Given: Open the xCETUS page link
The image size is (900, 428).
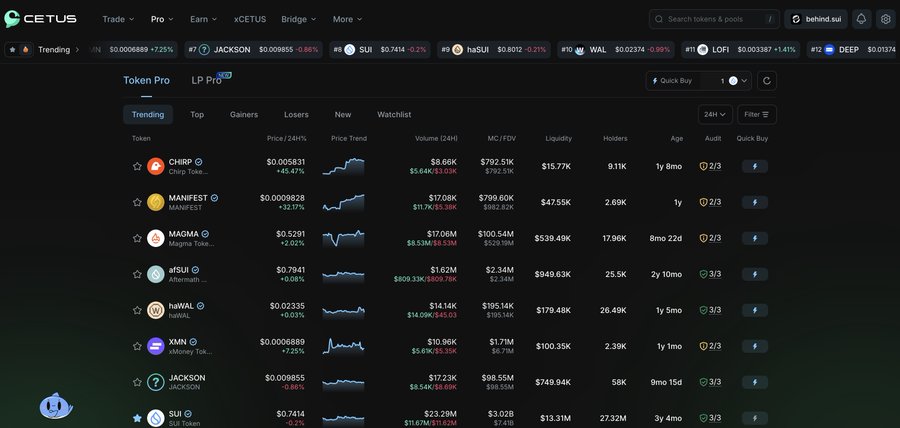Looking at the screenshot, I should [x=250, y=19].
